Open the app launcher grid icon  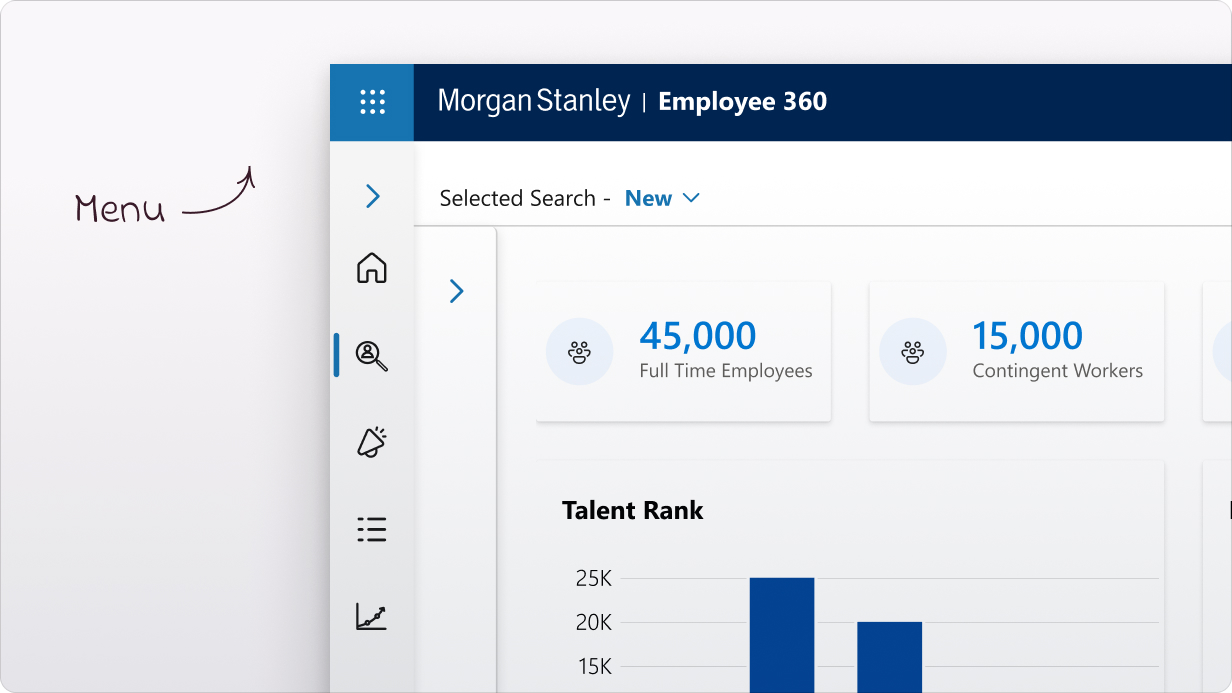click(x=372, y=102)
